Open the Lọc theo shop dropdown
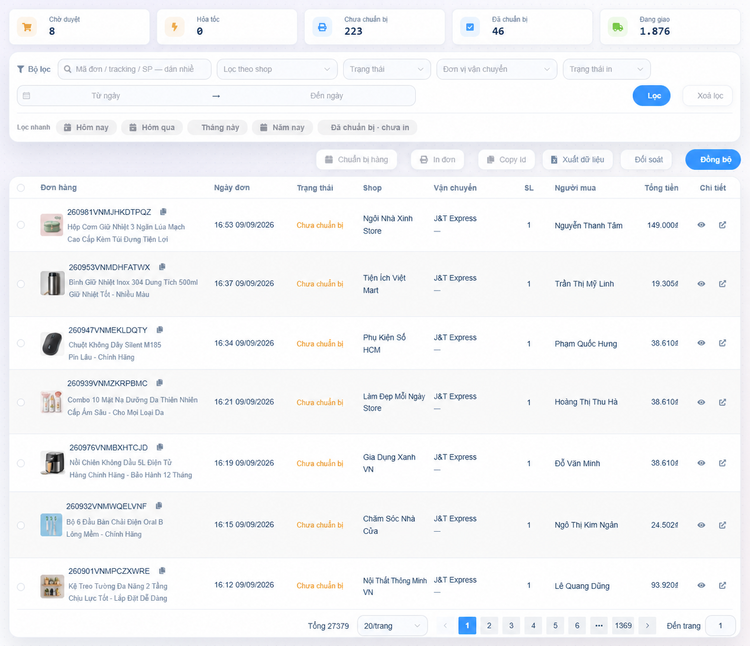750x646 pixels. (x=277, y=69)
